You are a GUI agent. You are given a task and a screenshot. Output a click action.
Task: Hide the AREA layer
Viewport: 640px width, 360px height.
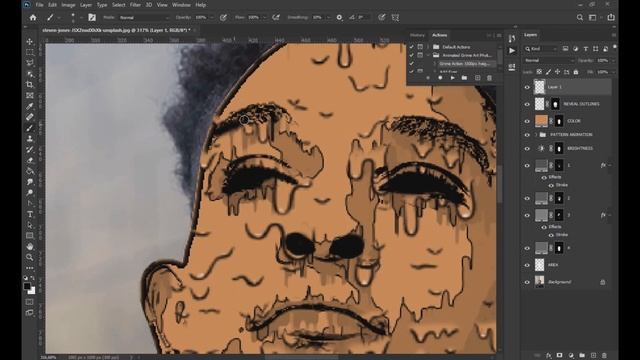click(527, 265)
